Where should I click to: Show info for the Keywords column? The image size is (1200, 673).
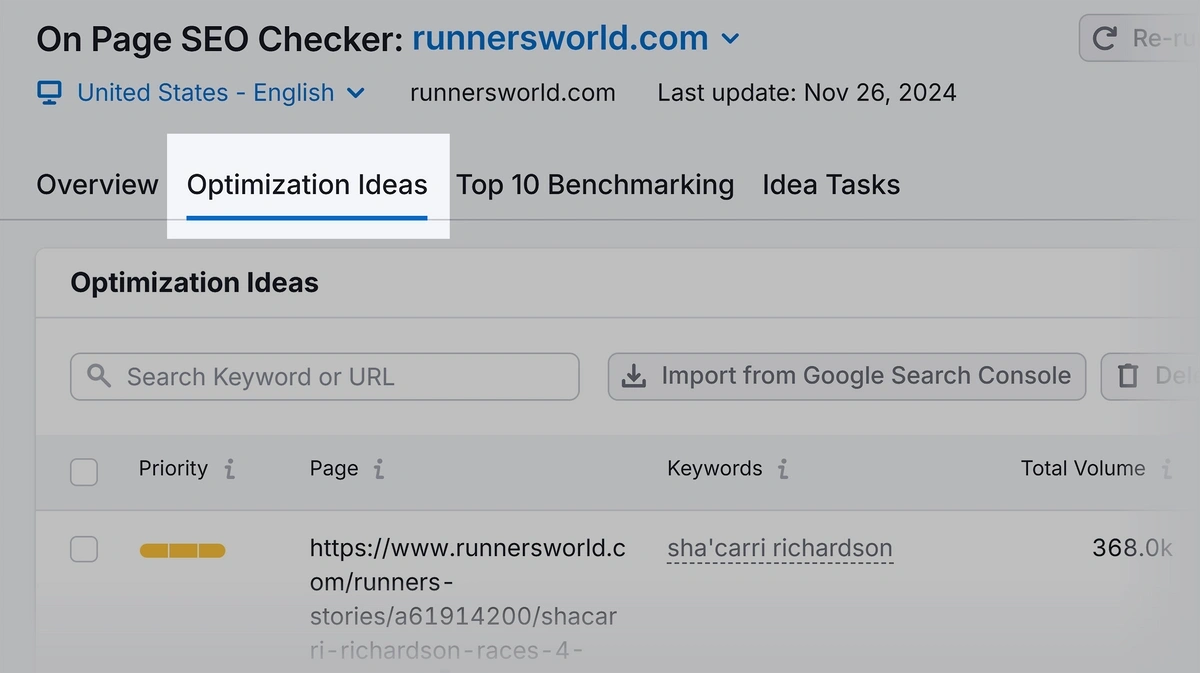tap(783, 469)
